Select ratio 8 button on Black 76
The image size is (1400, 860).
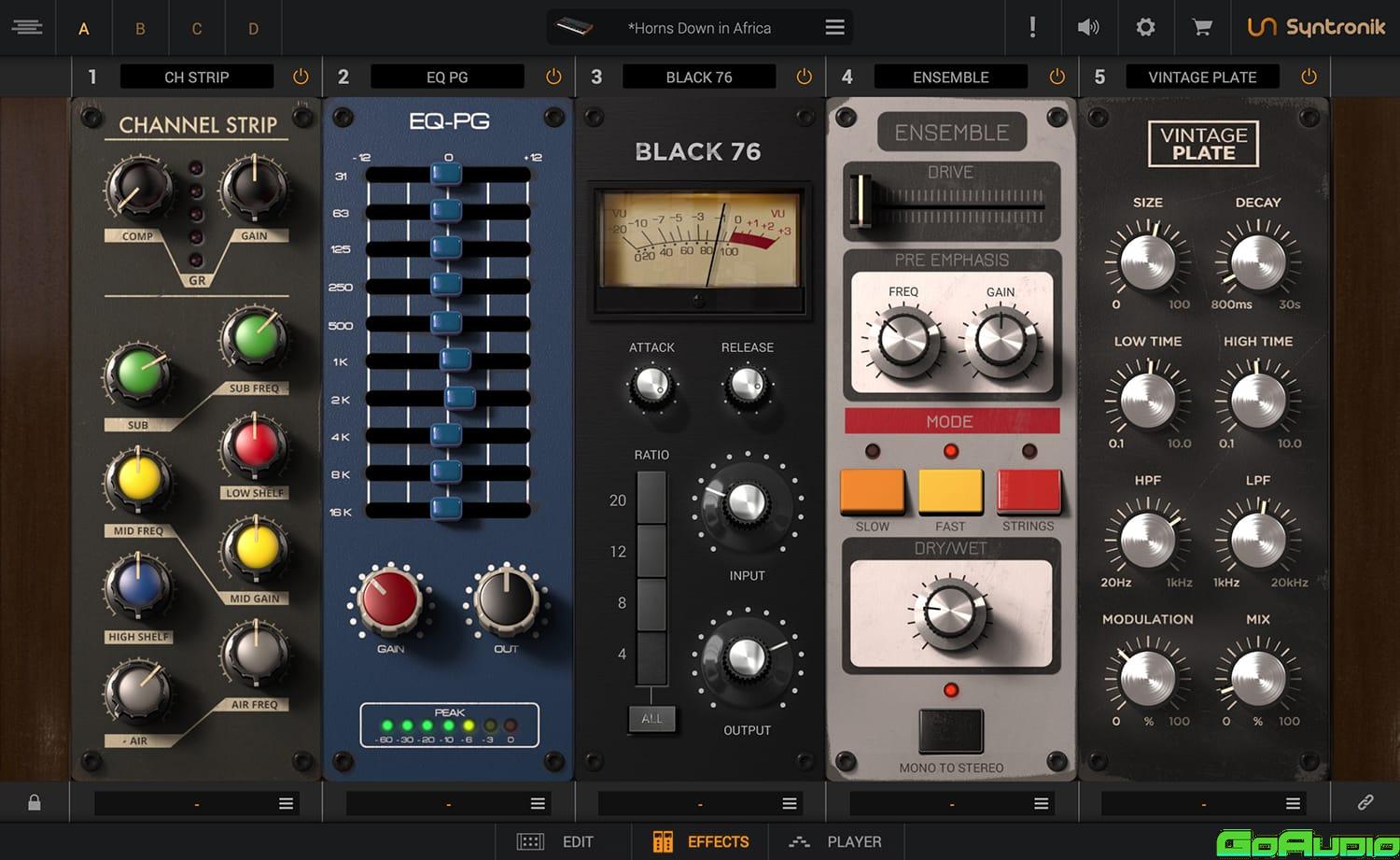coord(651,604)
